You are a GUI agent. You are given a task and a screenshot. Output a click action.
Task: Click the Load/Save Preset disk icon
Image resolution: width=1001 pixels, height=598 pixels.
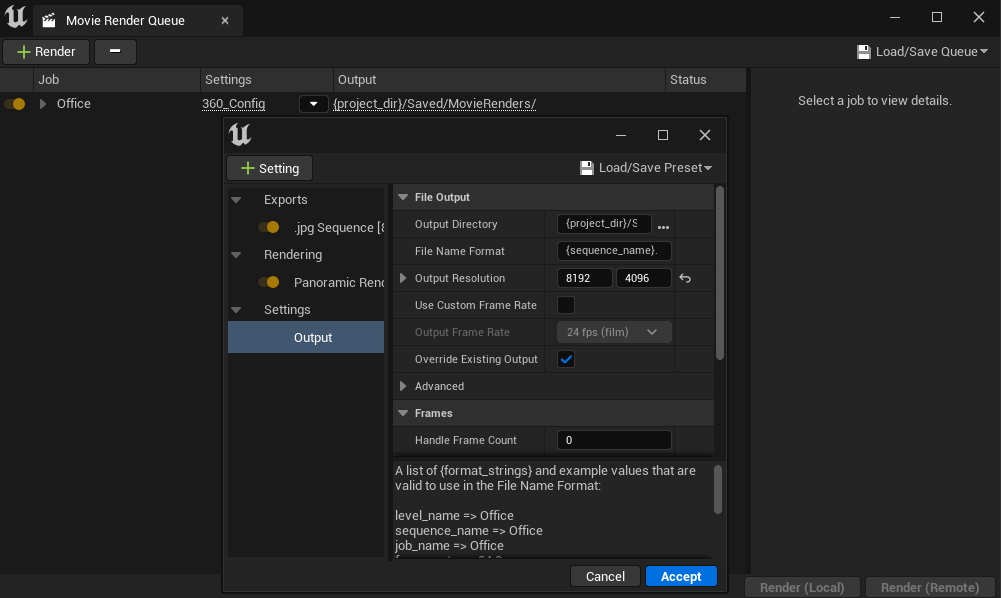point(587,168)
